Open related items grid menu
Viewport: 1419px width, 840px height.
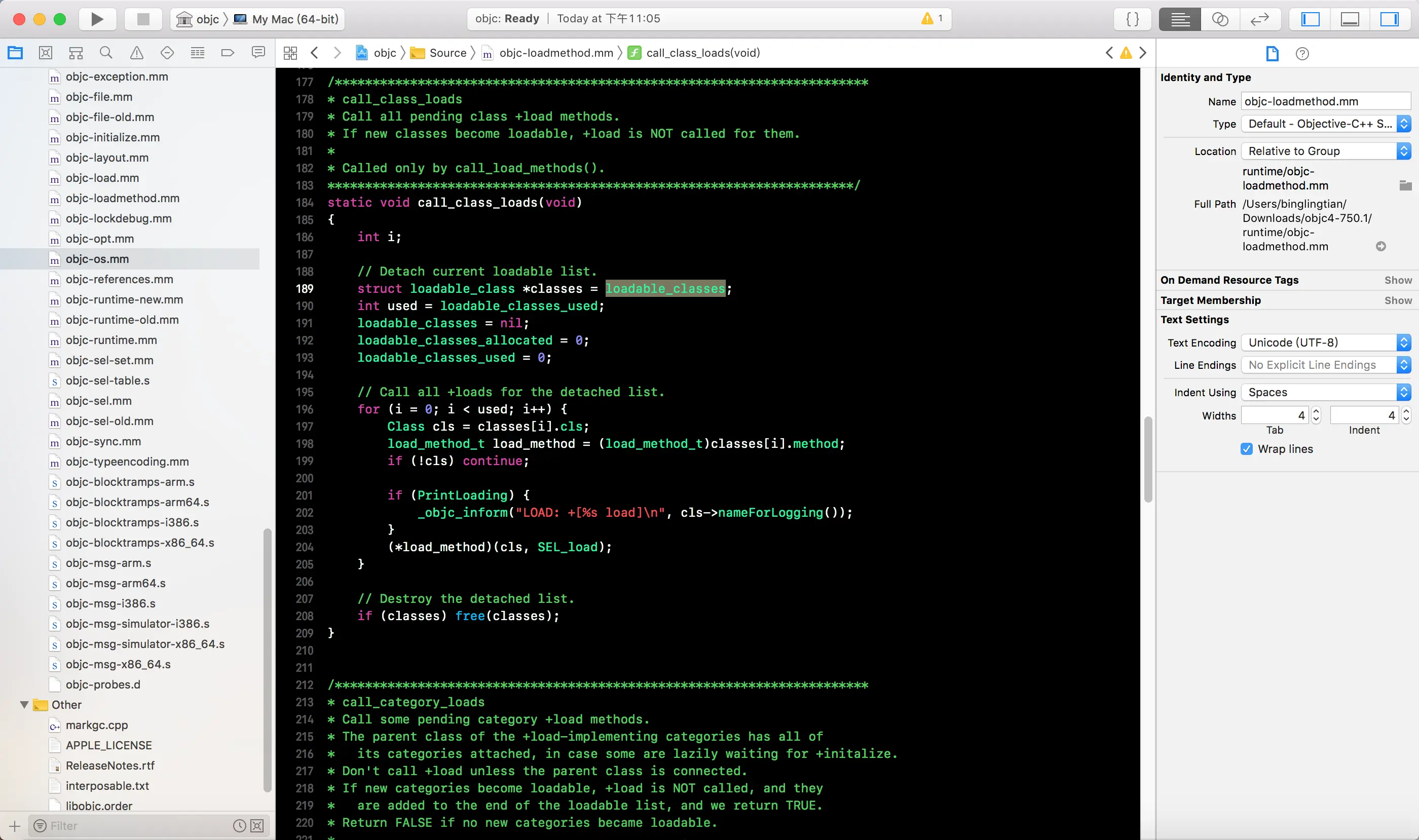290,53
